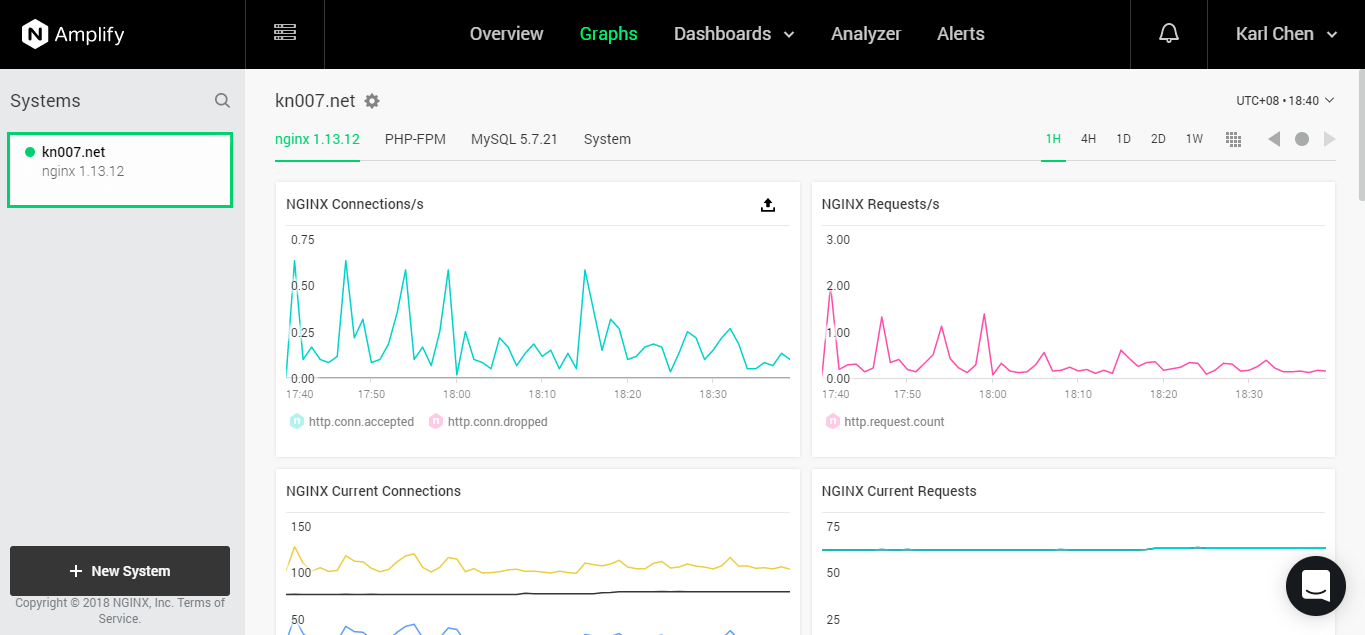Open kn007.net settings gear
1365x635 pixels.
click(372, 101)
